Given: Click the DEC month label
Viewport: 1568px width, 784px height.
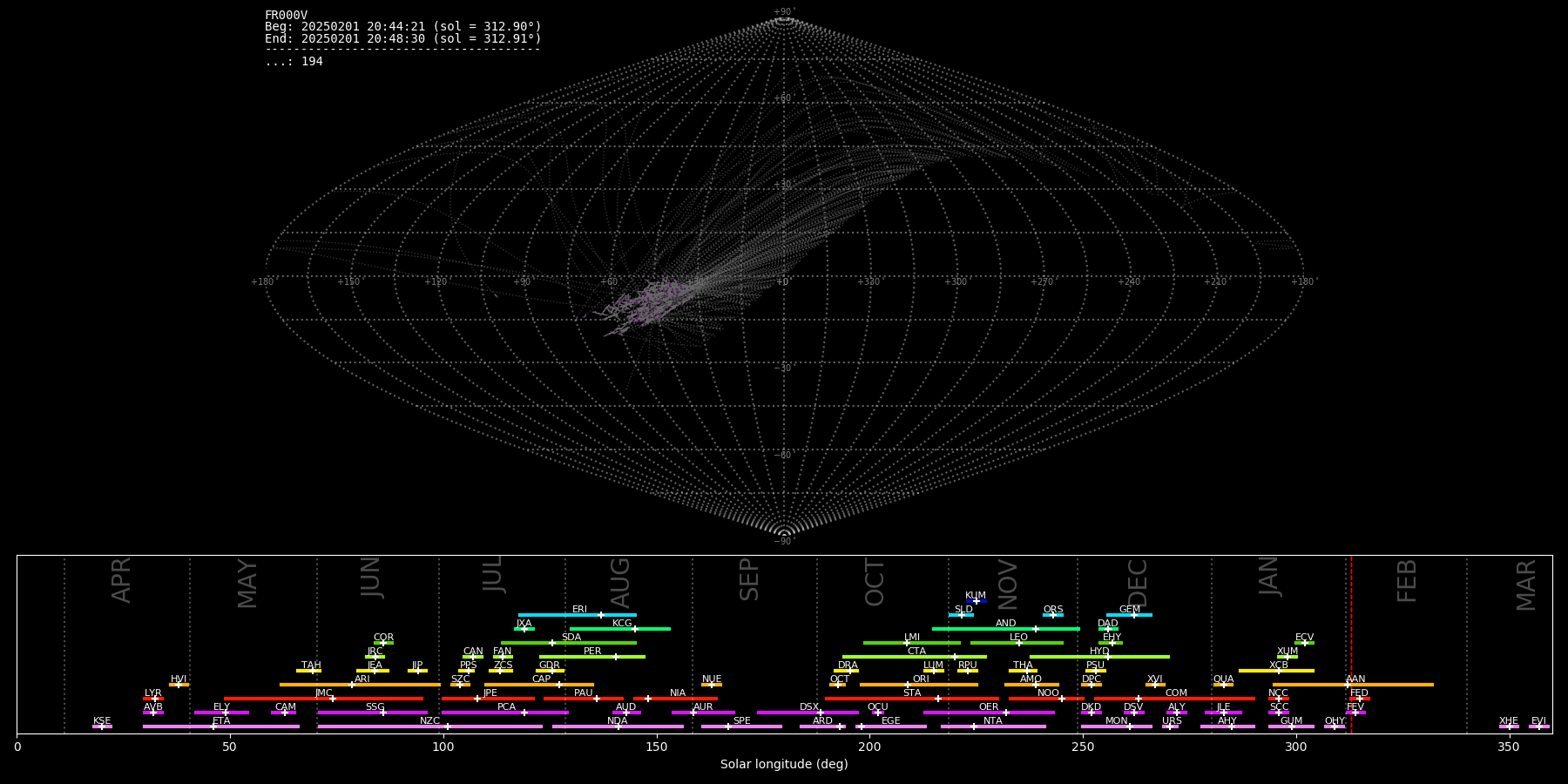Looking at the screenshot, I should pyautogui.click(x=1138, y=583).
